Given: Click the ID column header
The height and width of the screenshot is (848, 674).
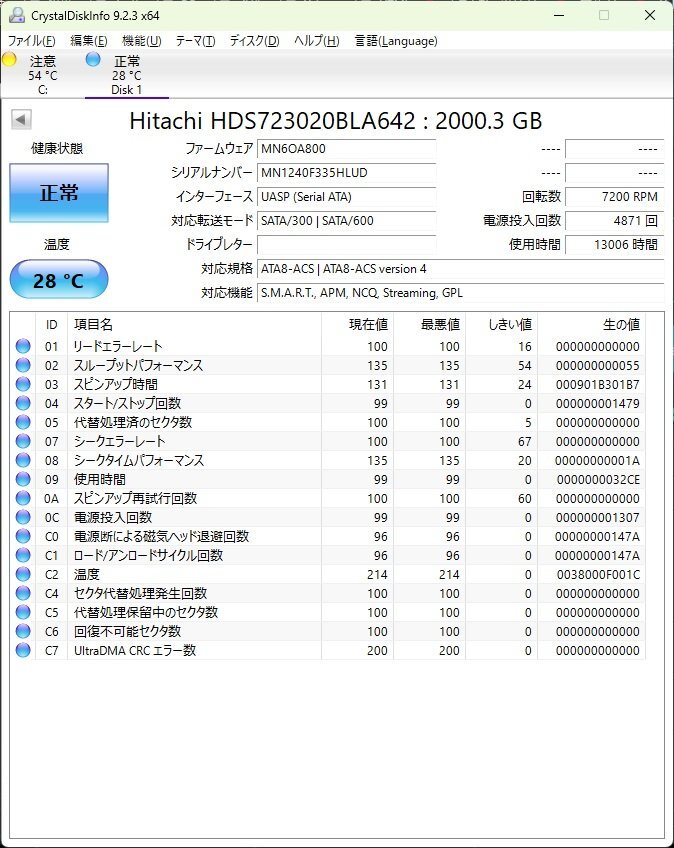Looking at the screenshot, I should click(51, 324).
